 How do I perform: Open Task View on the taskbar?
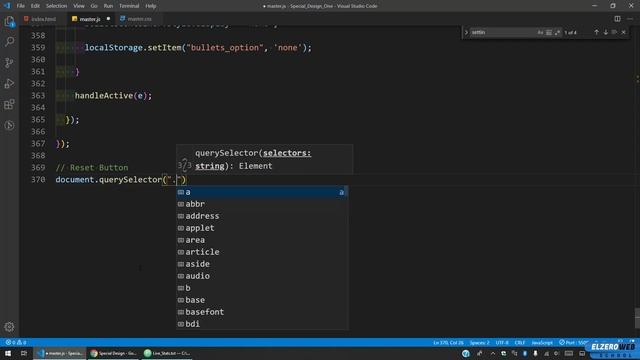tap(24, 353)
